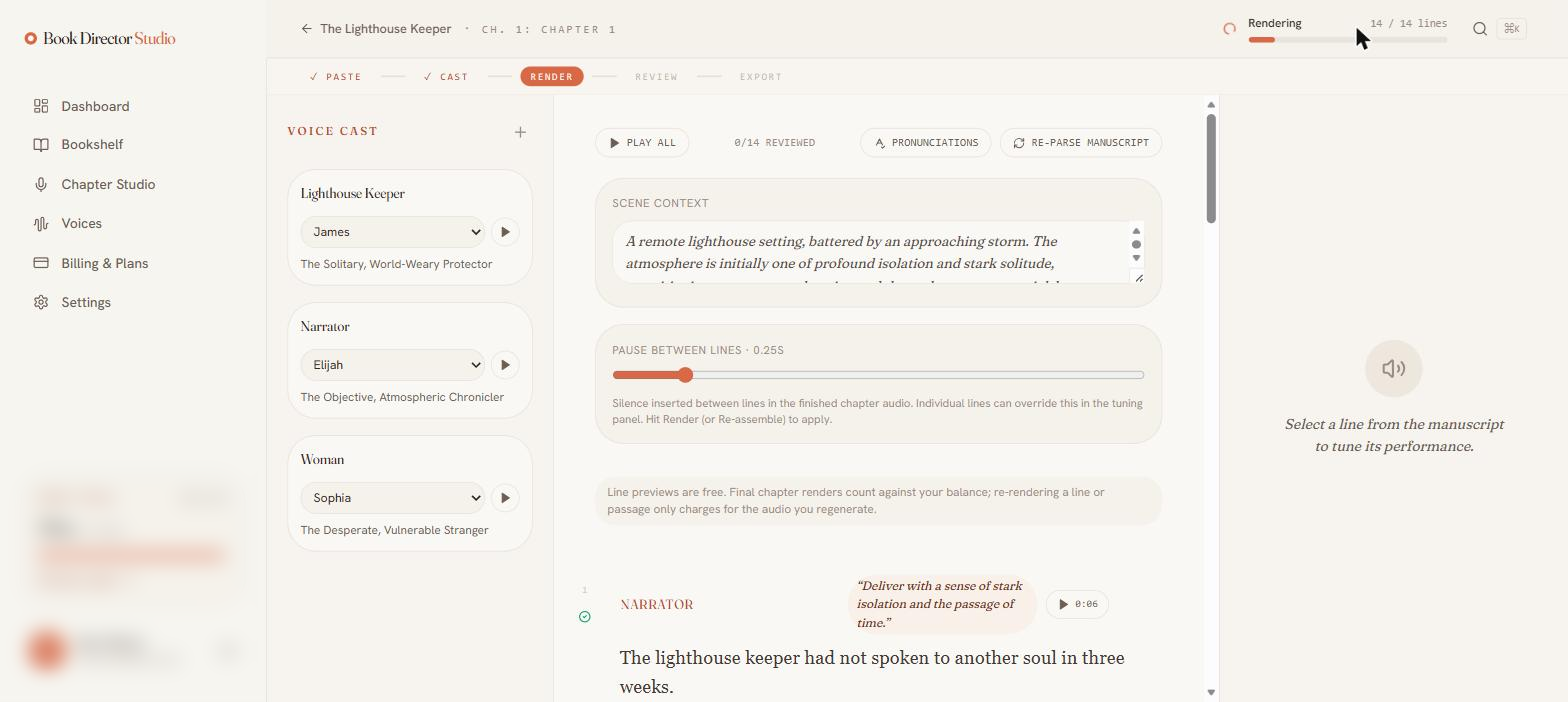
Task: Open the Voices page
Action: pos(81,223)
